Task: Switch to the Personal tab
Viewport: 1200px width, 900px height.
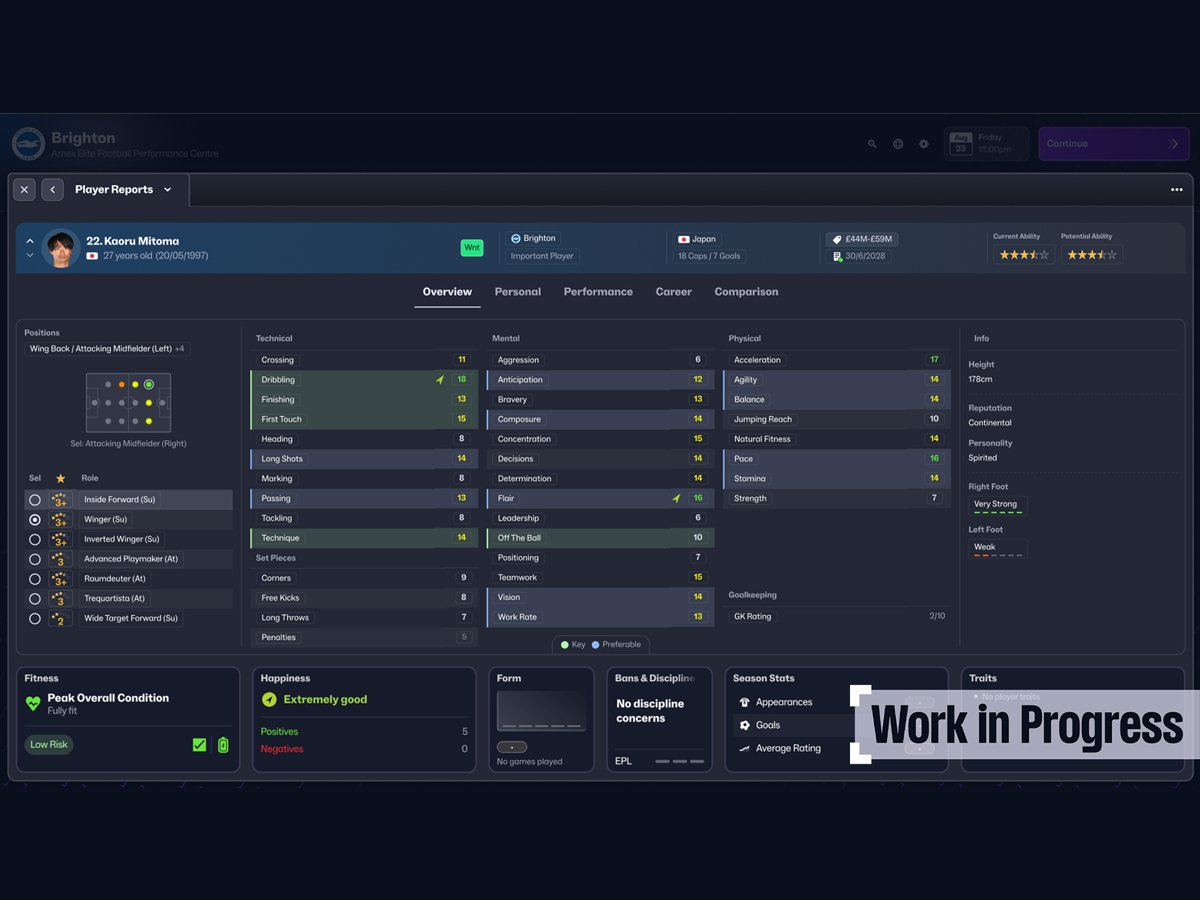Action: 518,292
